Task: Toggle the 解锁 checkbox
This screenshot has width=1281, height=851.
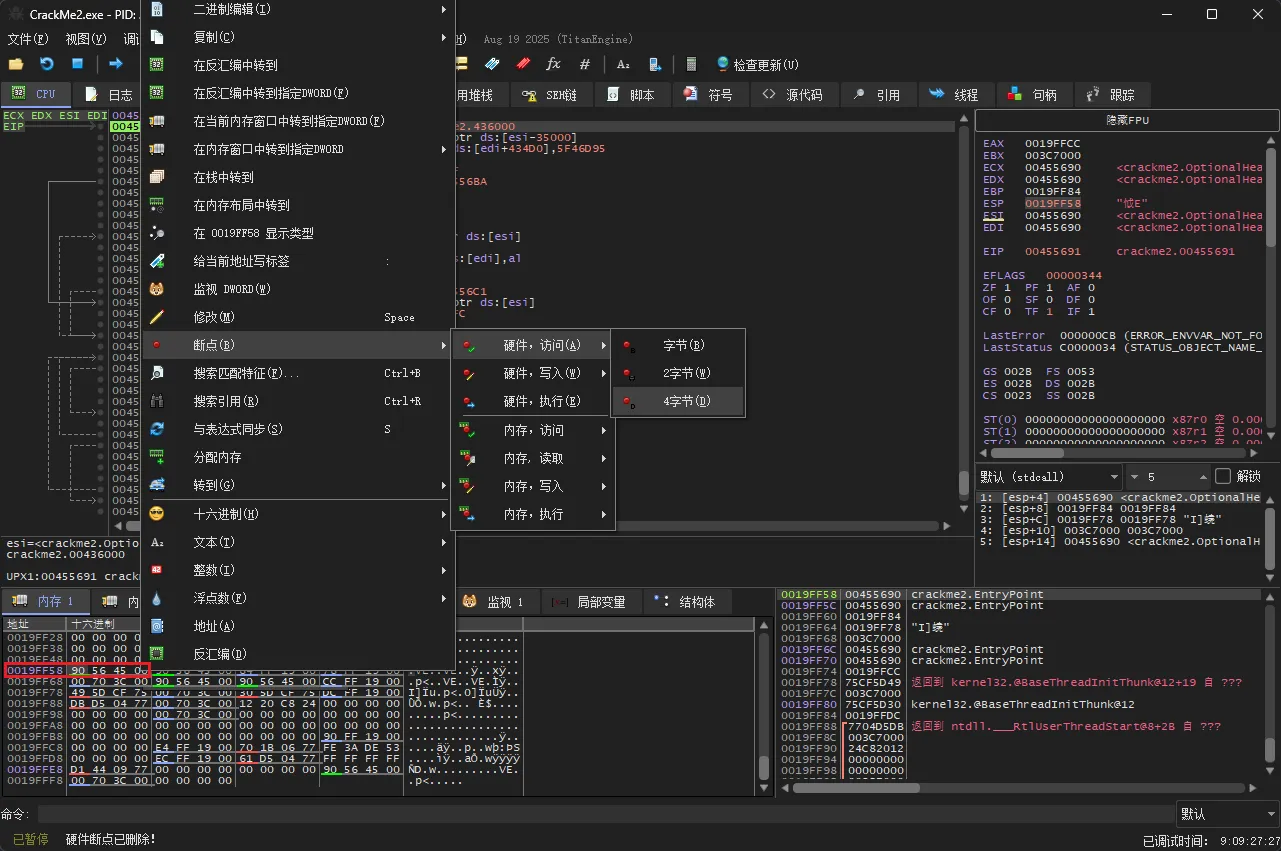Action: tap(1223, 476)
